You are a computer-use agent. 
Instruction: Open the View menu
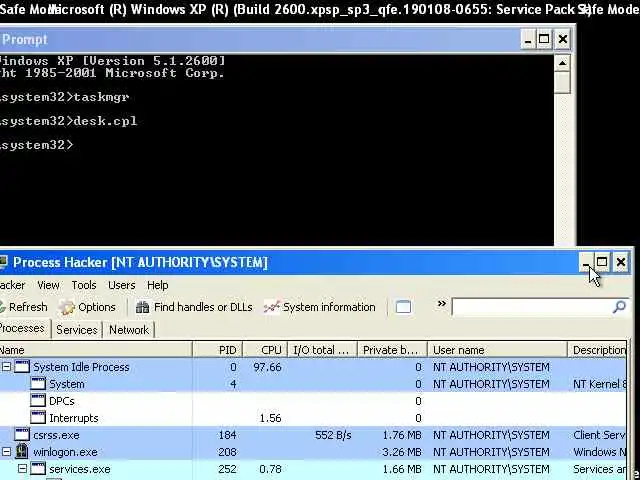coord(48,285)
